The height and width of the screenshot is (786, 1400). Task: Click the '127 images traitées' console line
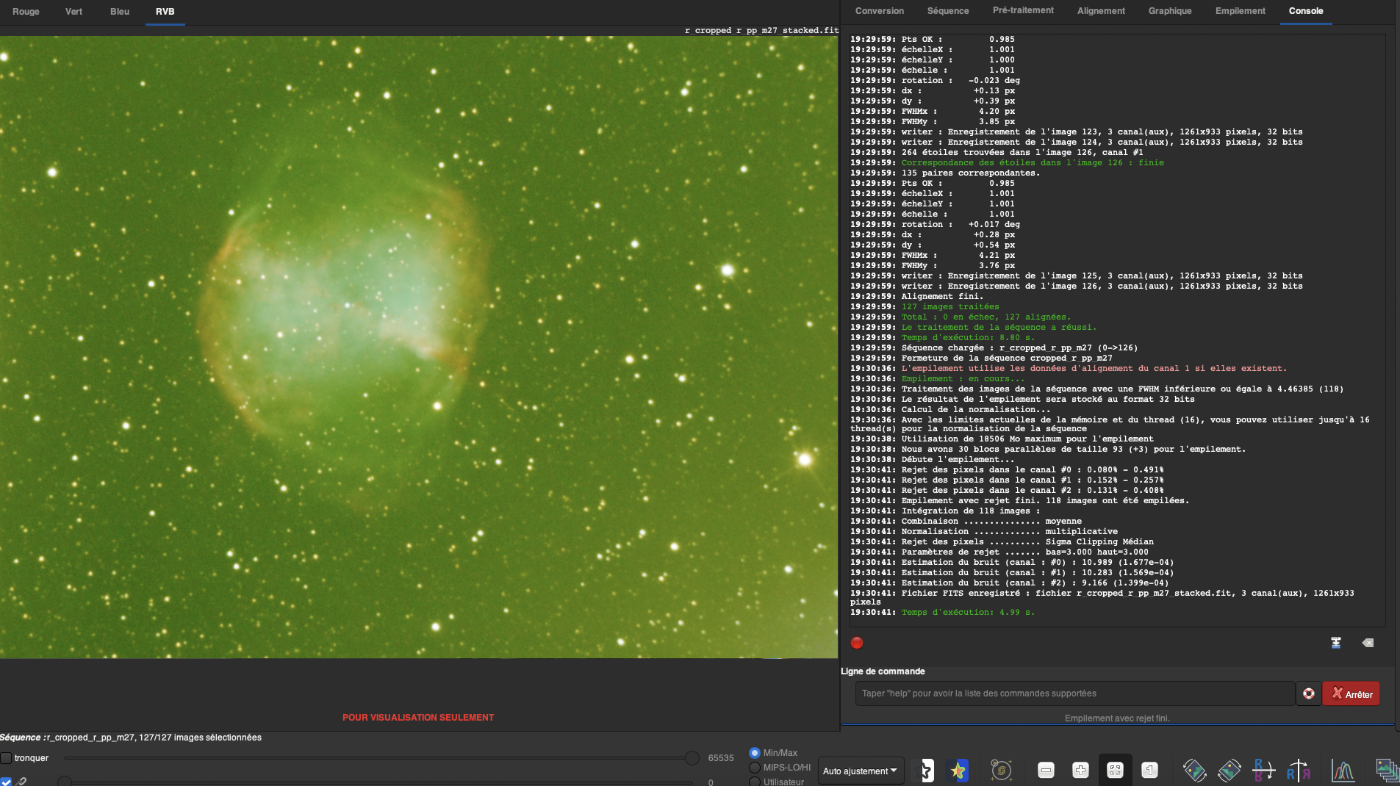950,307
